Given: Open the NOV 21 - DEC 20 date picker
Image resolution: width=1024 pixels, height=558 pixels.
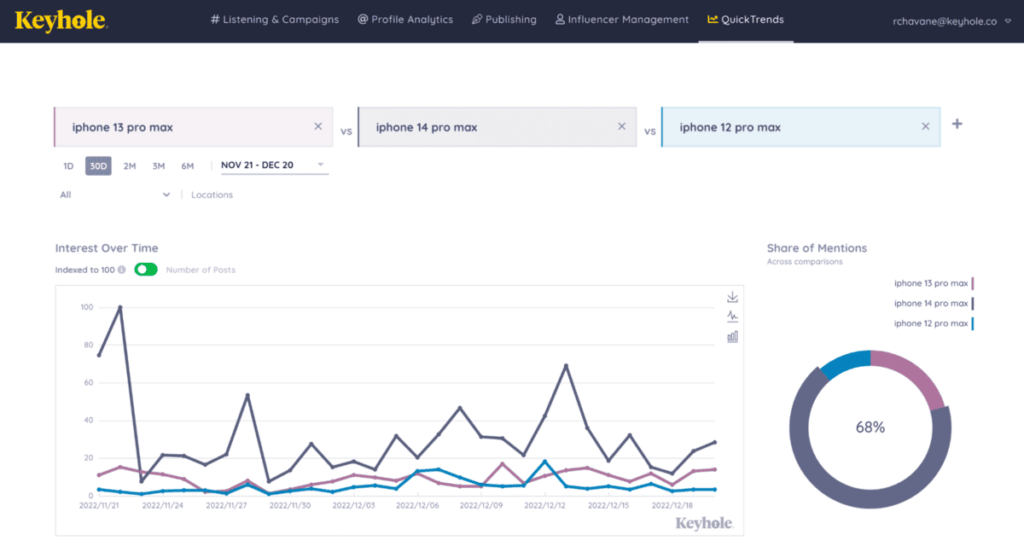Looking at the screenshot, I should point(273,165).
